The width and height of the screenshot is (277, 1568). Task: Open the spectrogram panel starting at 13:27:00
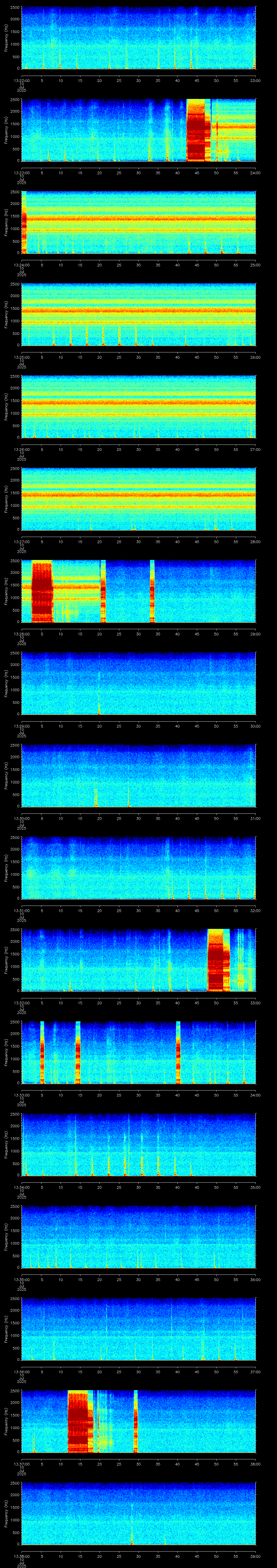(138, 499)
